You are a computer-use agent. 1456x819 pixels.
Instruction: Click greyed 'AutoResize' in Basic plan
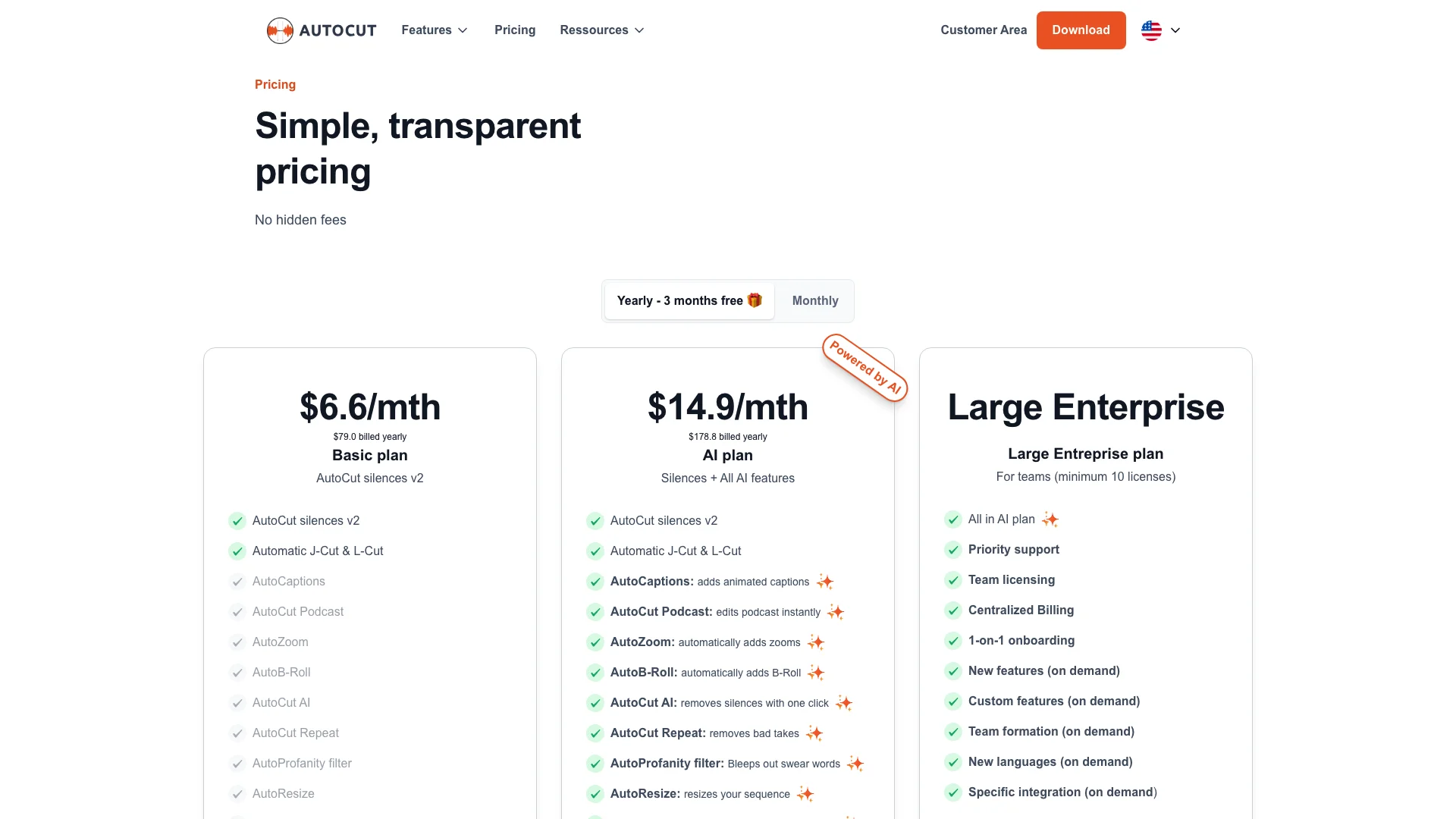(284, 794)
